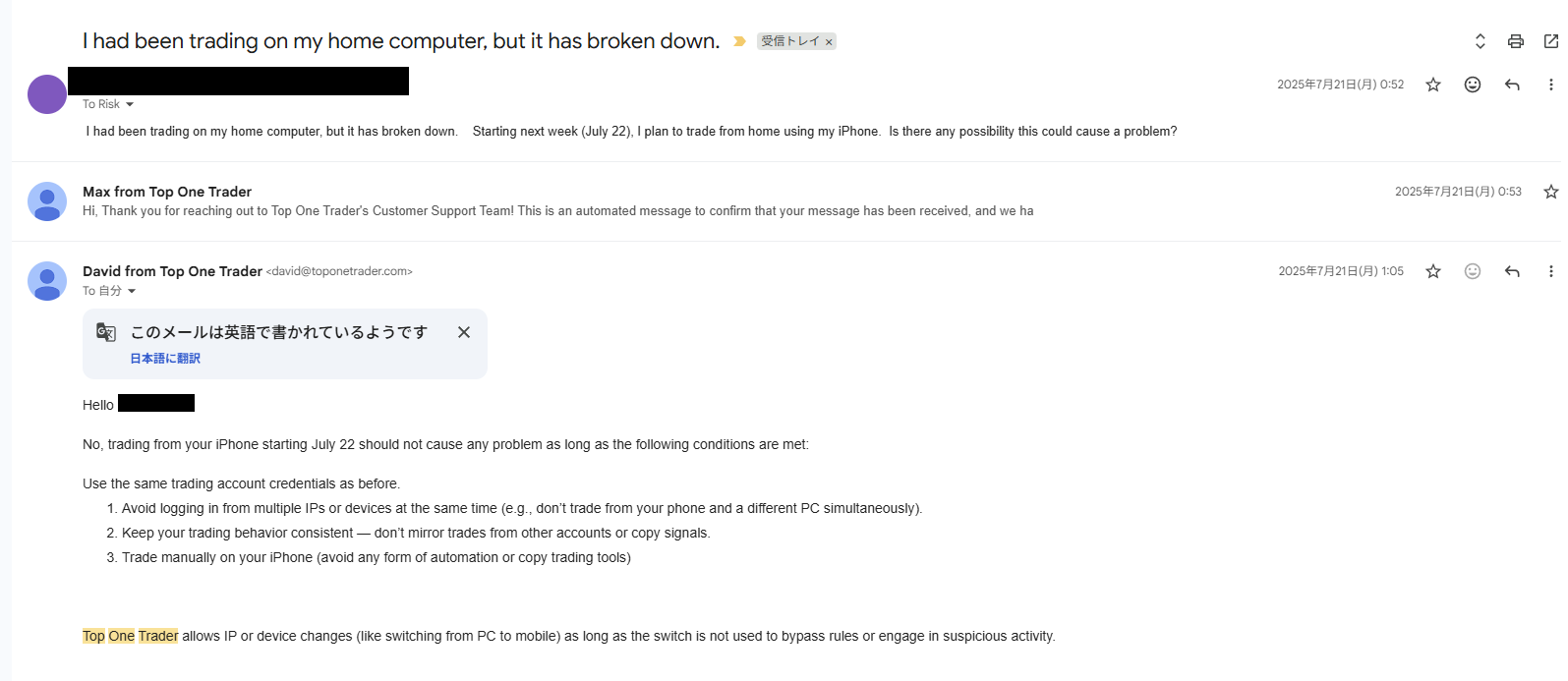Screen dimensions: 1568x681
Task: Expand recipient details next to 'To 自分'
Action: [x=132, y=291]
